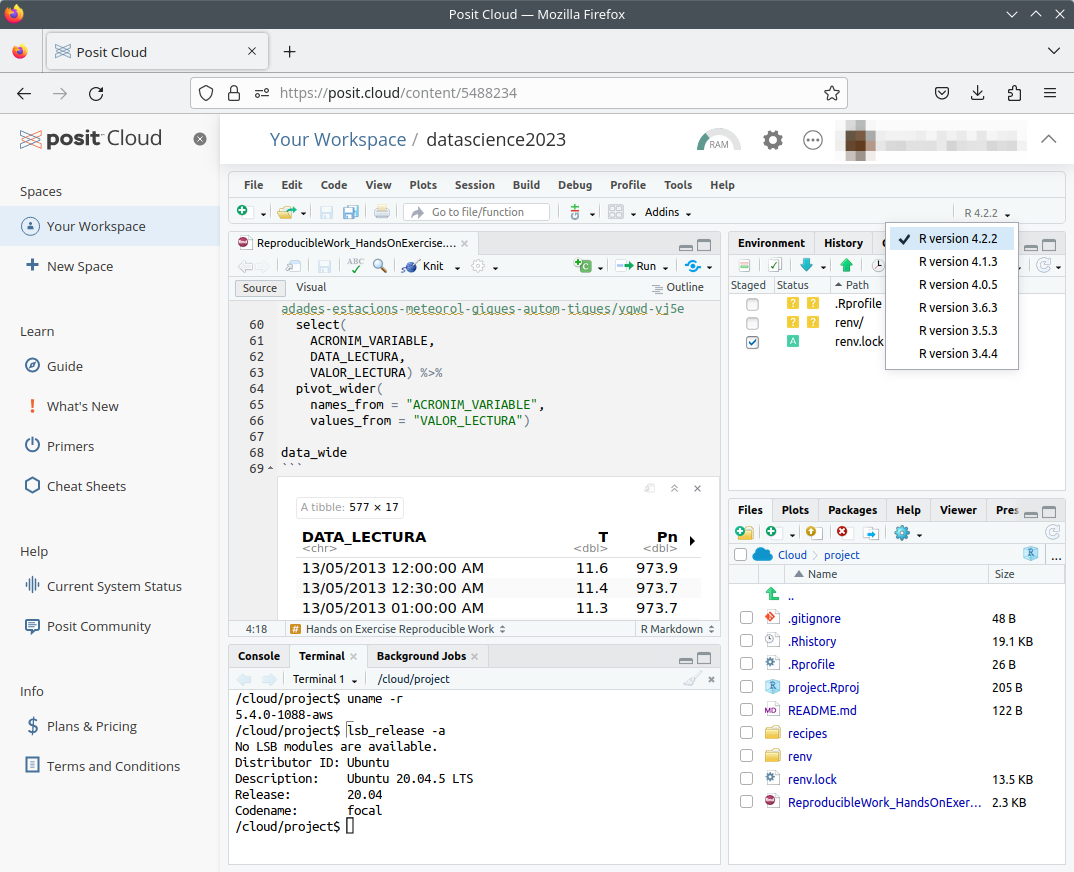Show next tibble columns arrow
This screenshot has height=872, width=1074.
(692, 540)
